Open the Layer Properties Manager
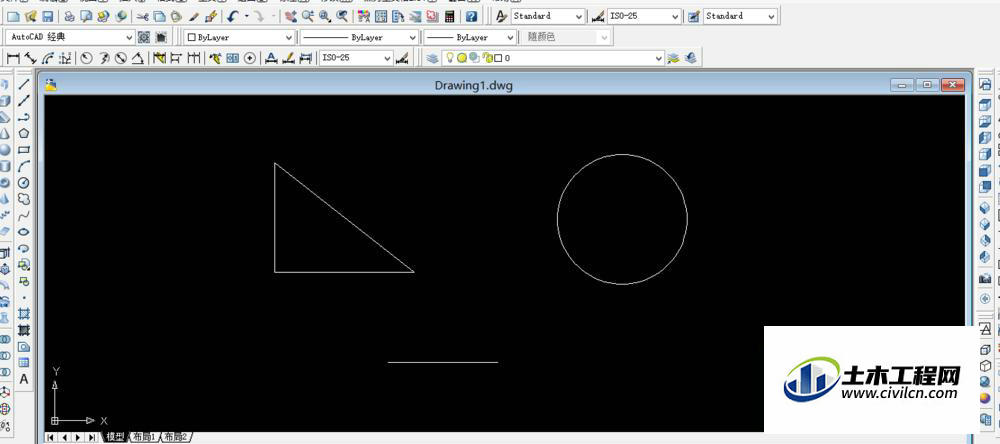The image size is (1000, 444). 433,58
